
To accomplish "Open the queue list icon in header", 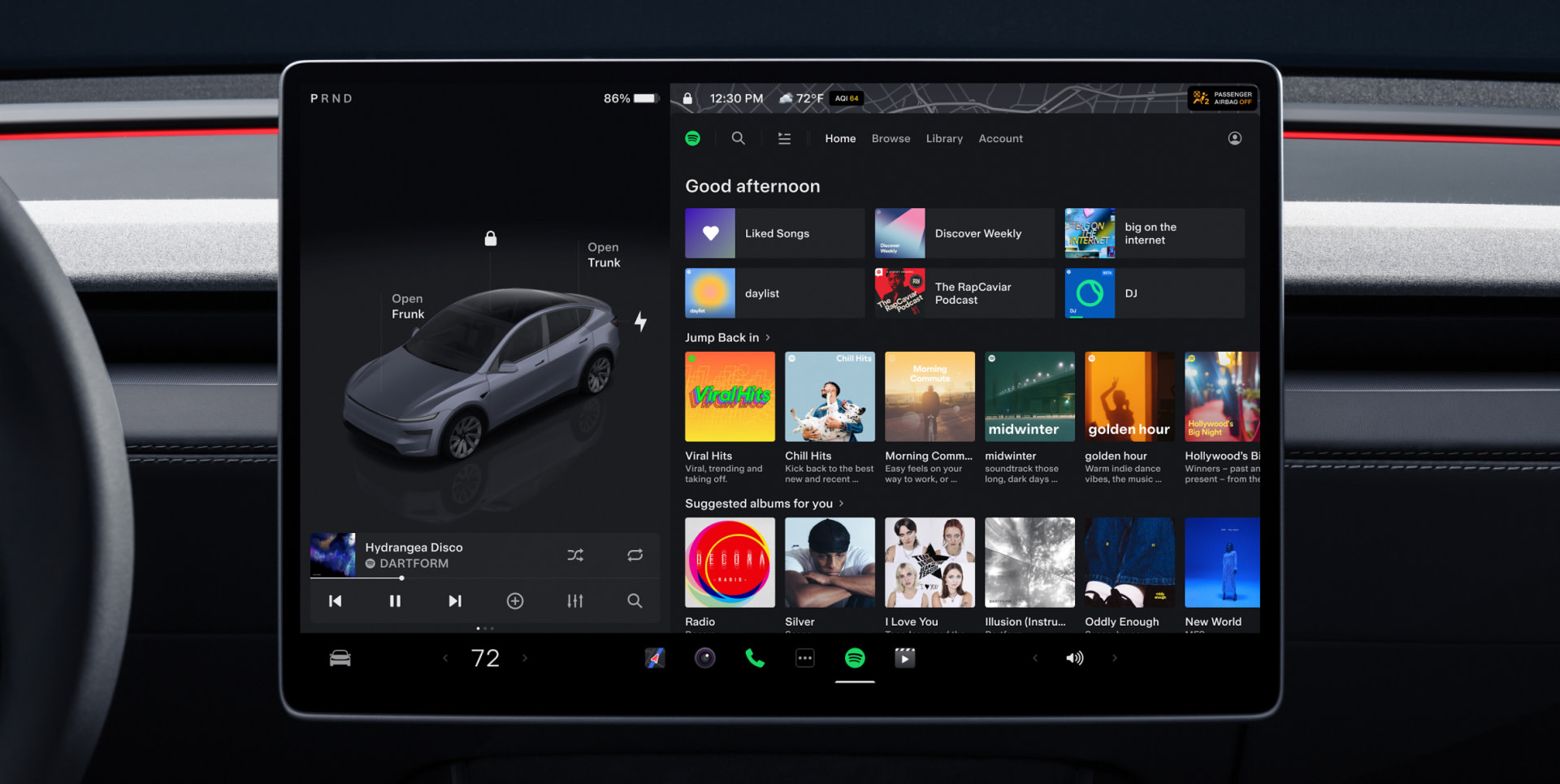I will [784, 138].
